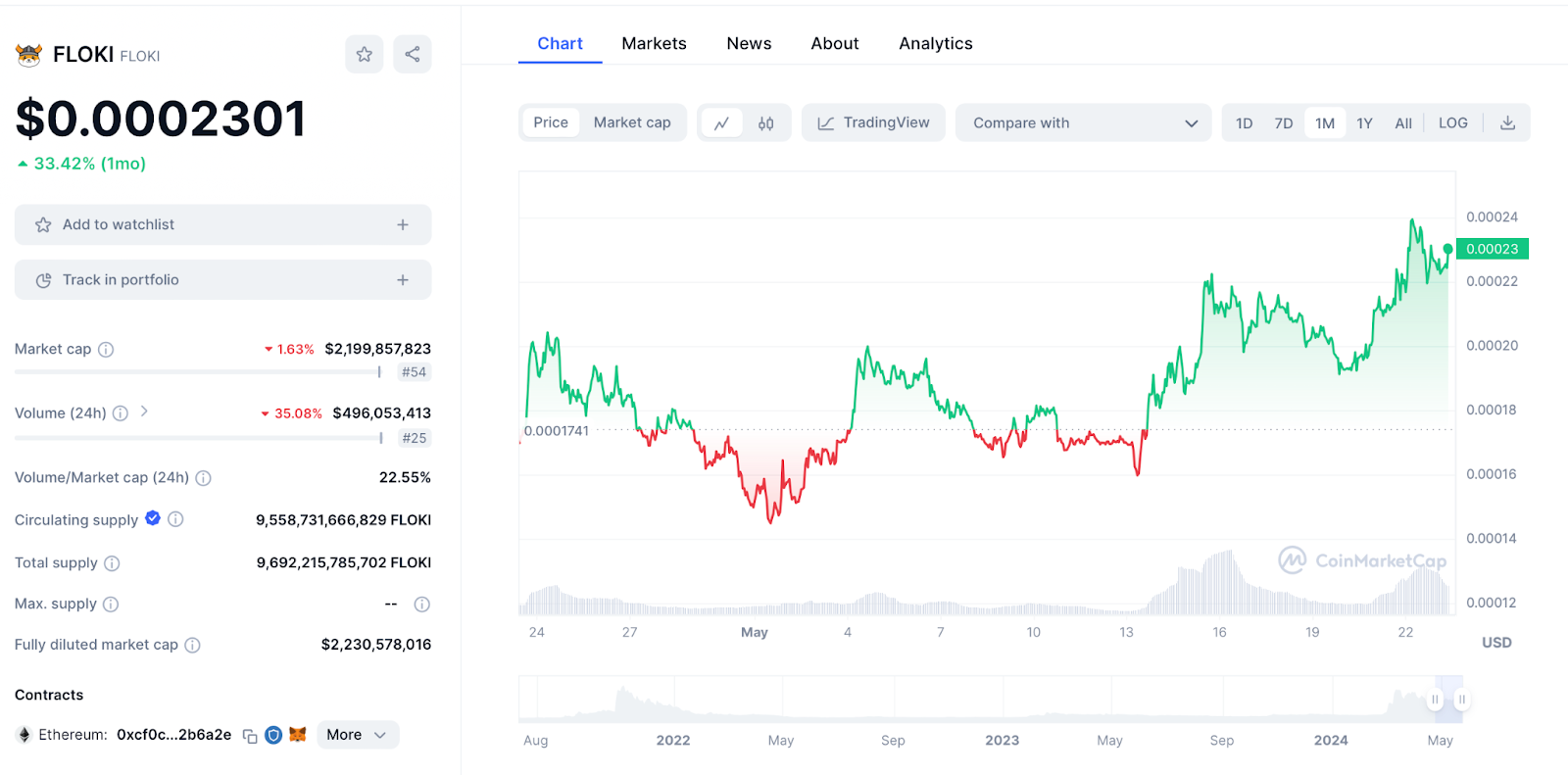Viewport: 1568px width, 775px height.
Task: Select the 1D time range
Action: coord(1245,123)
